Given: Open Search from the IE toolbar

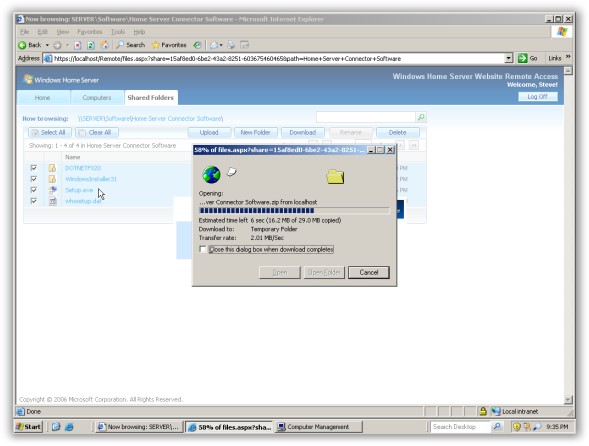Looking at the screenshot, I should pos(131,45).
